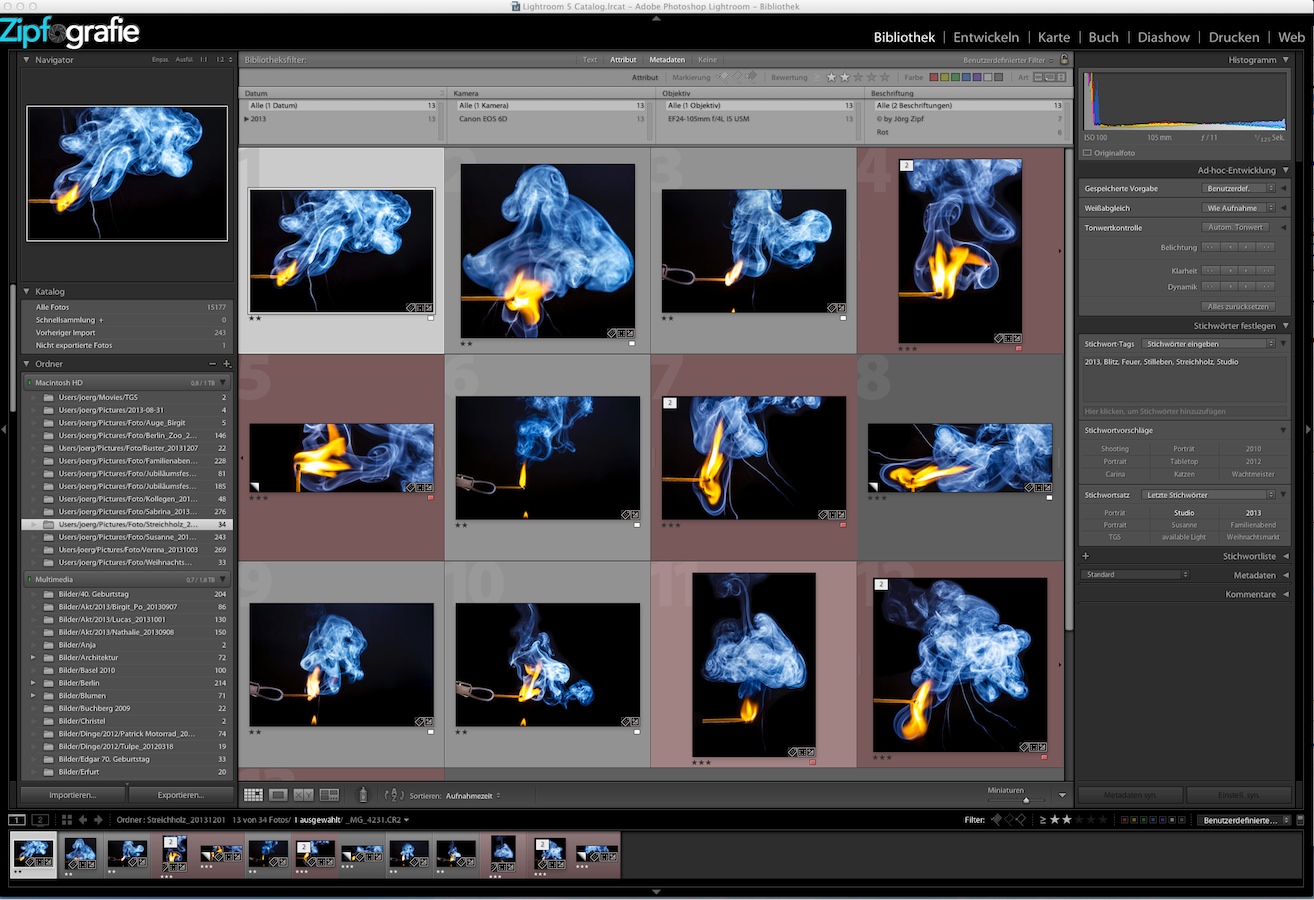Add to keyword list with plus icon
This screenshot has width=1314, height=900.
(1086, 556)
